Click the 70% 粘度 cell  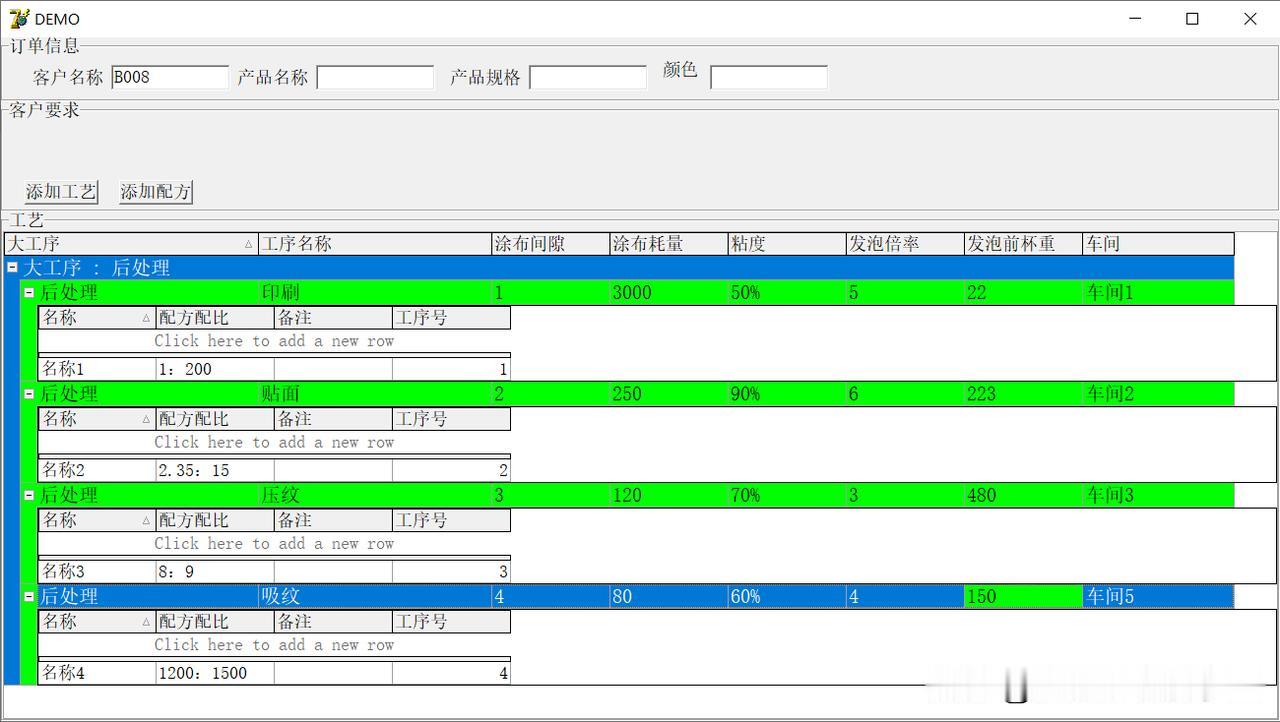[x=787, y=495]
